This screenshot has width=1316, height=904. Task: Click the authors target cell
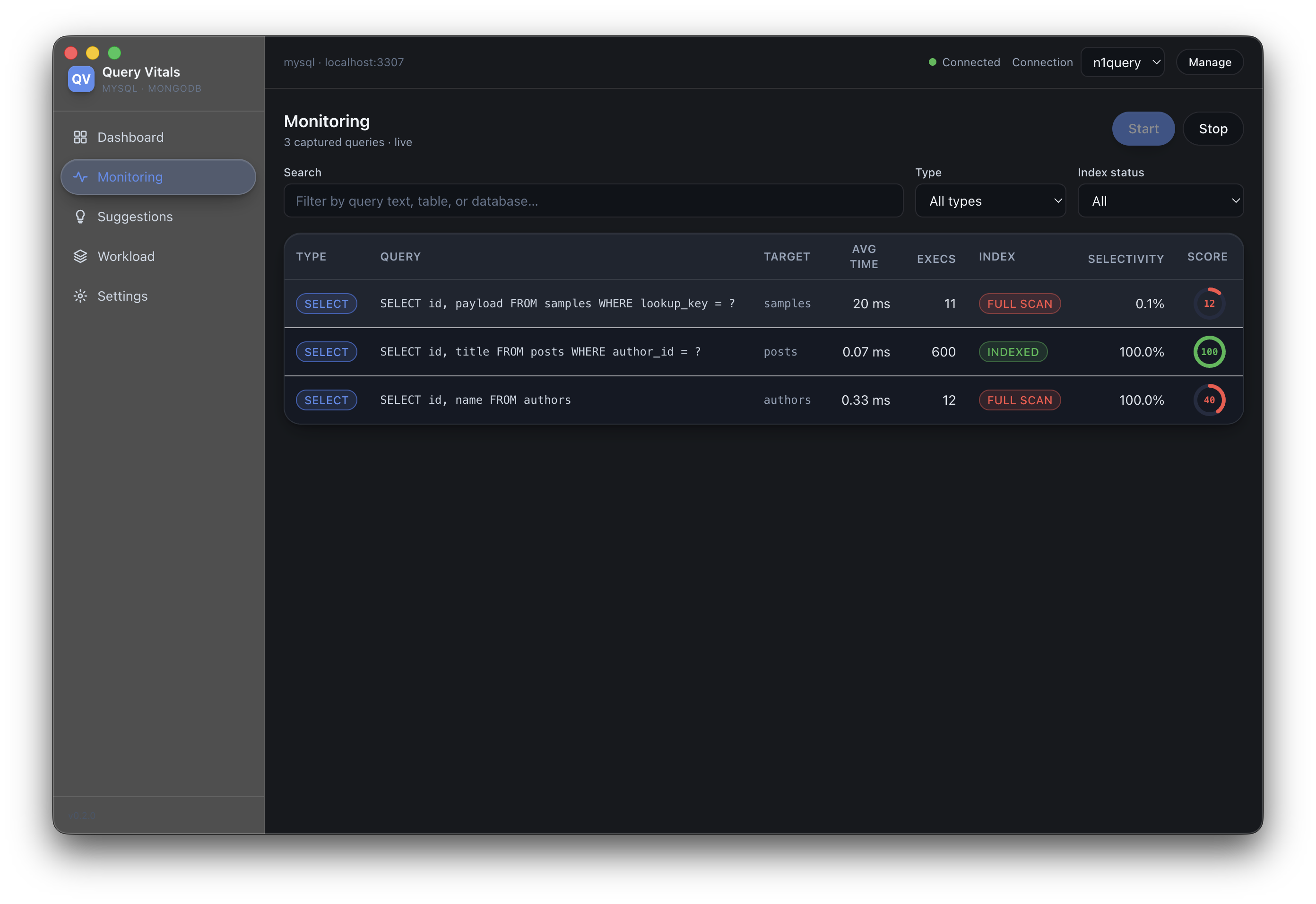click(x=787, y=400)
